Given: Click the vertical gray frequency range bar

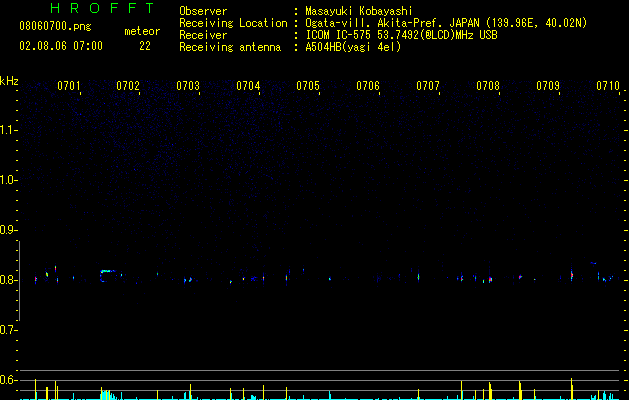Looking at the screenshot, I should (x=19, y=281).
